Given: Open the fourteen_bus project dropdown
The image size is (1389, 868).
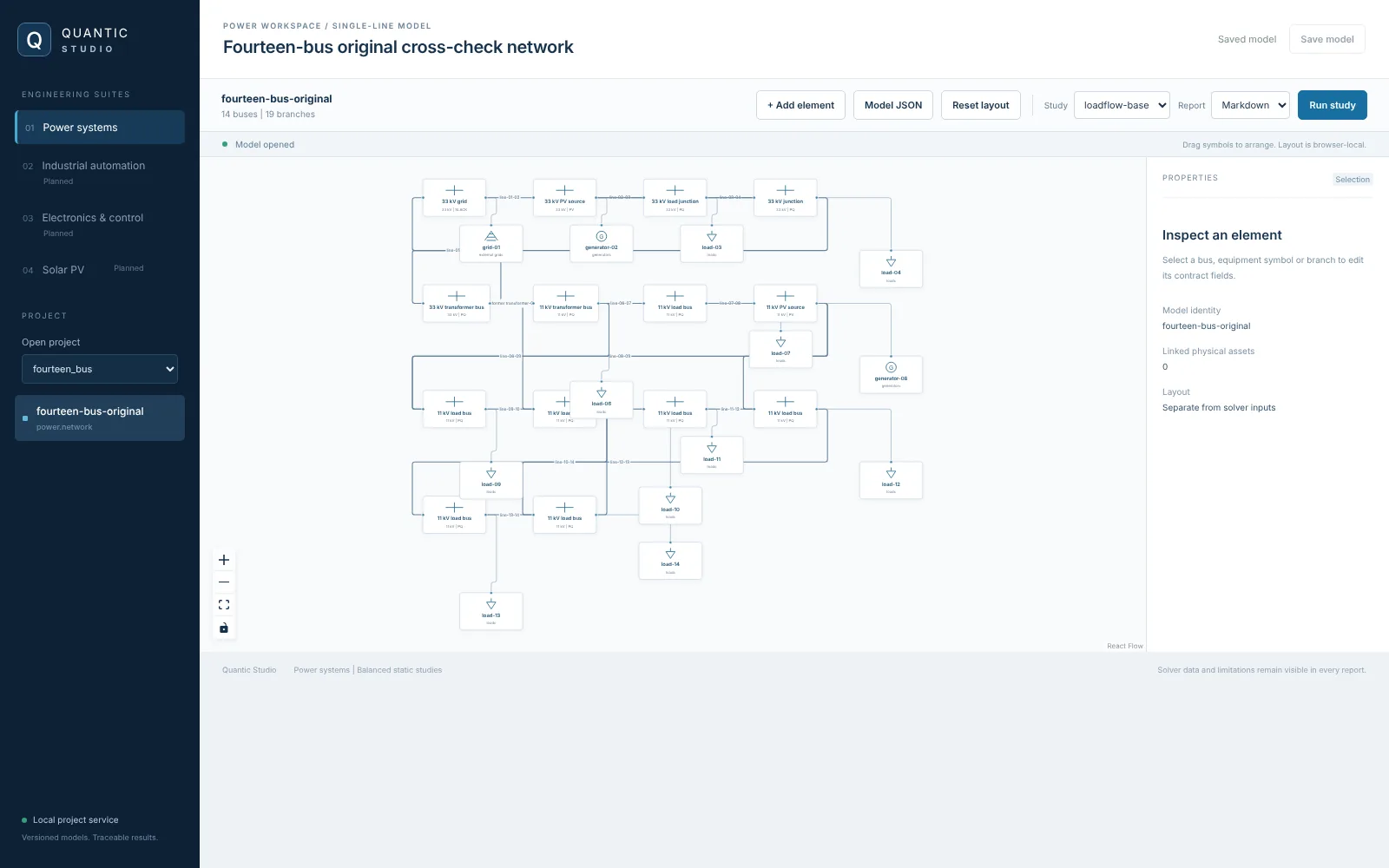Looking at the screenshot, I should (x=100, y=369).
